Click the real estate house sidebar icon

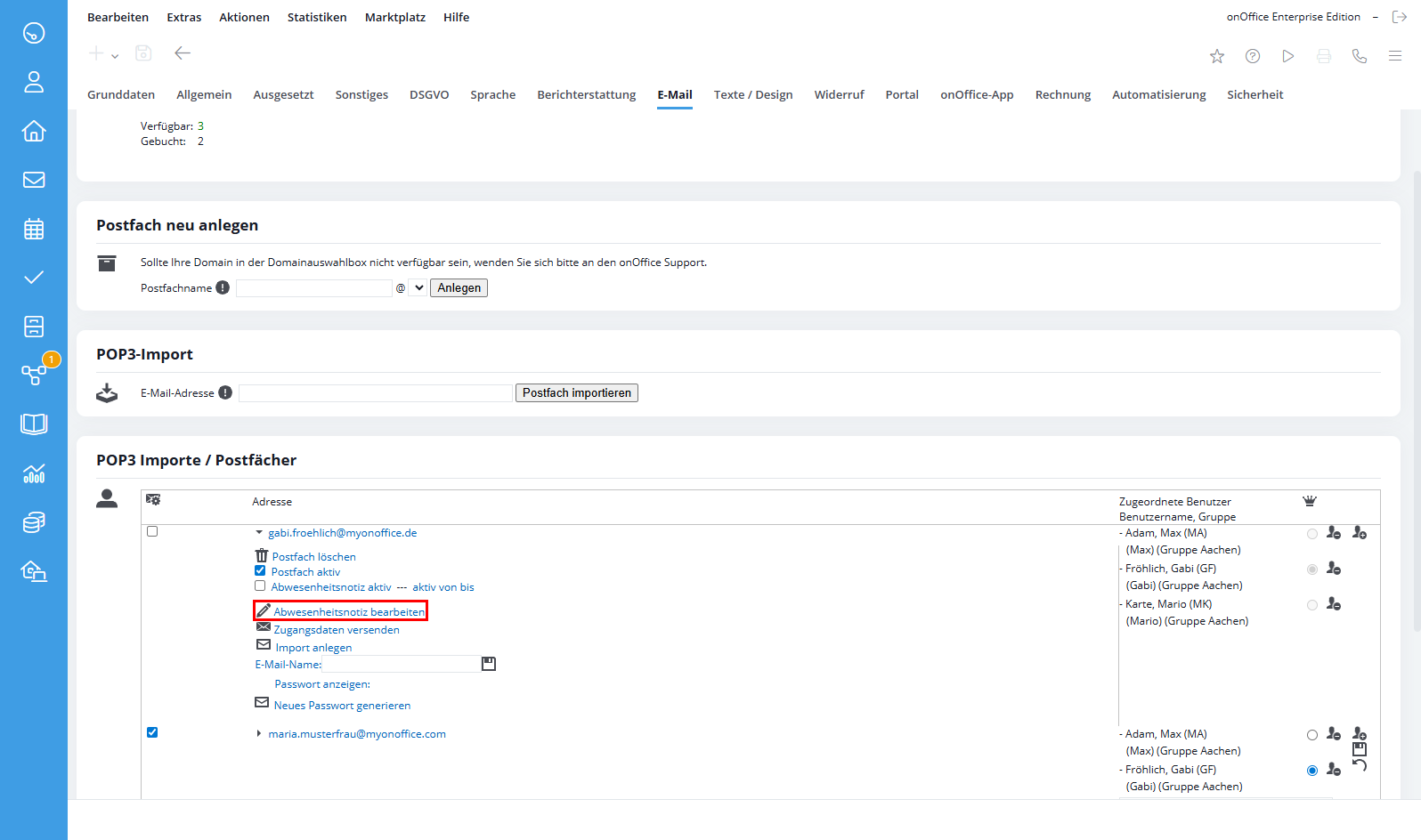pos(34,131)
